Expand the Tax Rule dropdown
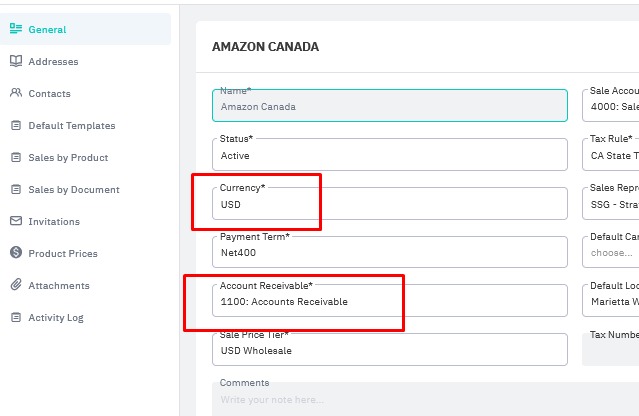 pyautogui.click(x=611, y=155)
